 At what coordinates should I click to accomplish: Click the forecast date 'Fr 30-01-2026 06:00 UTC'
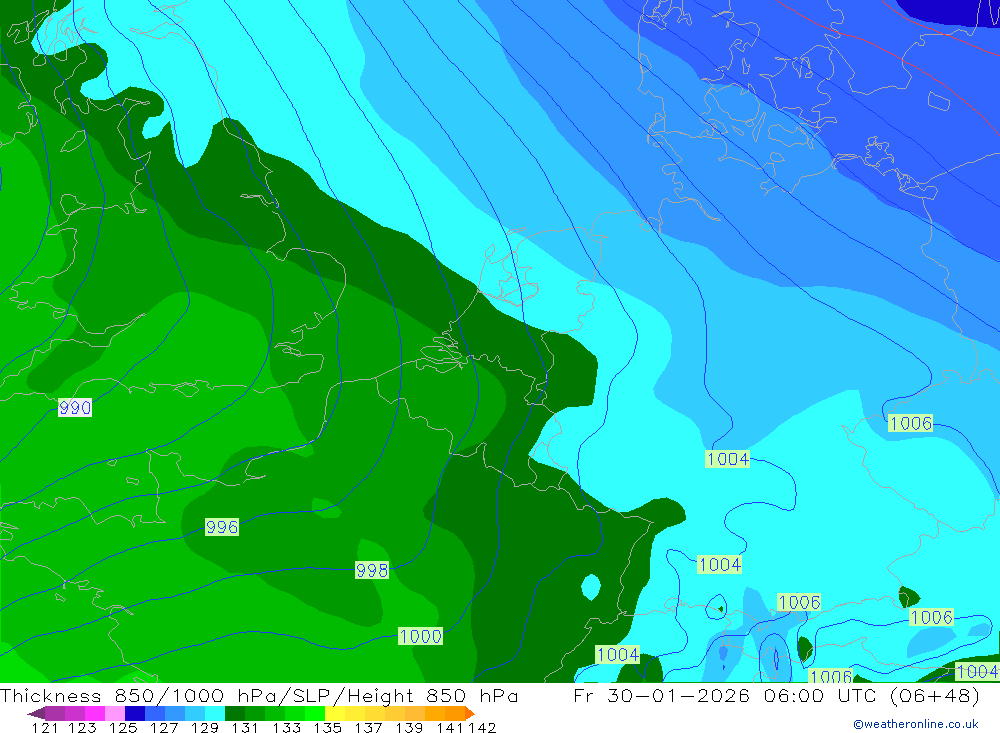pos(724,695)
